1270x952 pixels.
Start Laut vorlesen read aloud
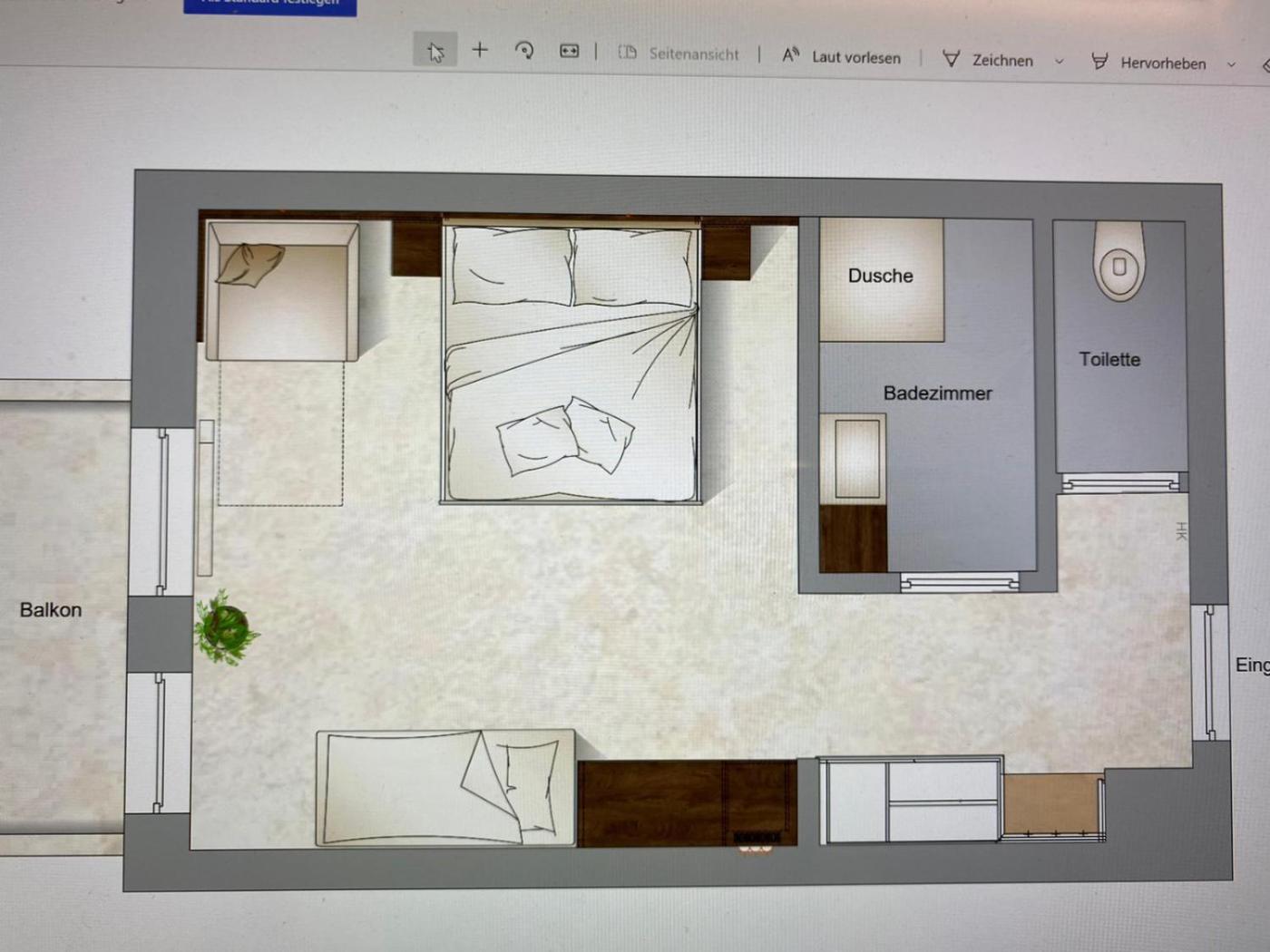coord(842,56)
